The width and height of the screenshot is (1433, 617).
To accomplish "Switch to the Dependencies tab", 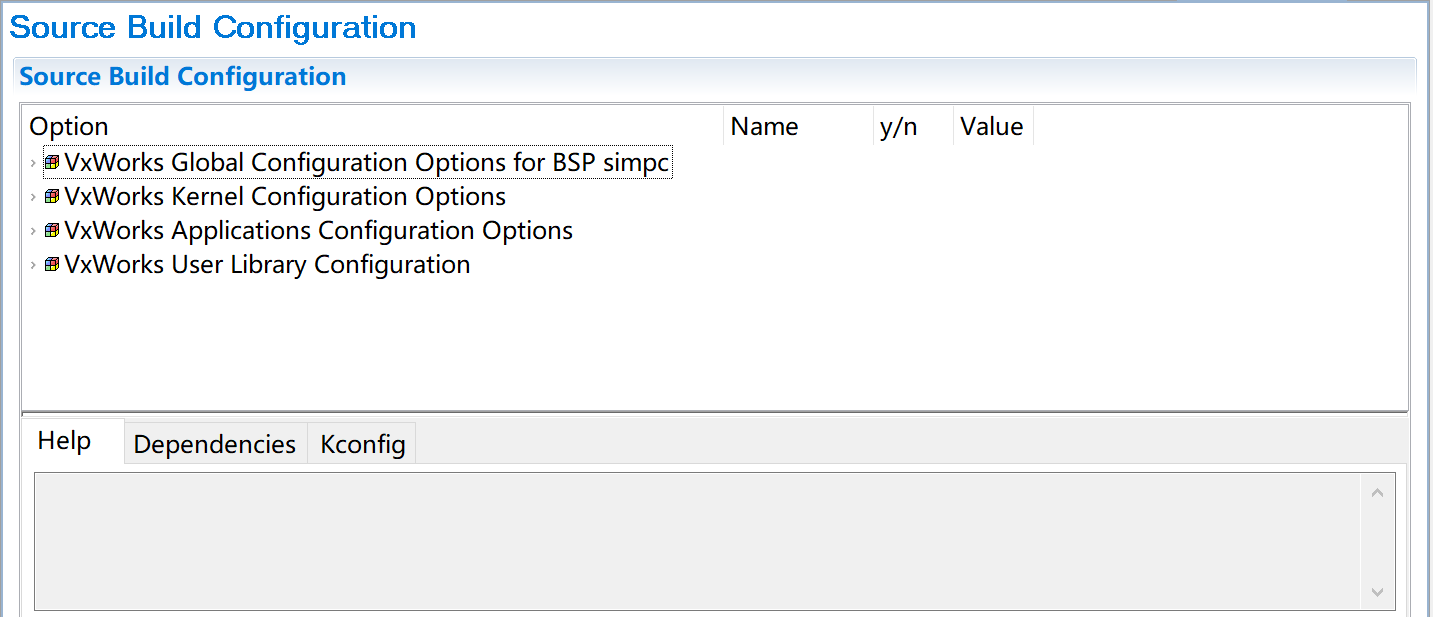I will click(215, 444).
